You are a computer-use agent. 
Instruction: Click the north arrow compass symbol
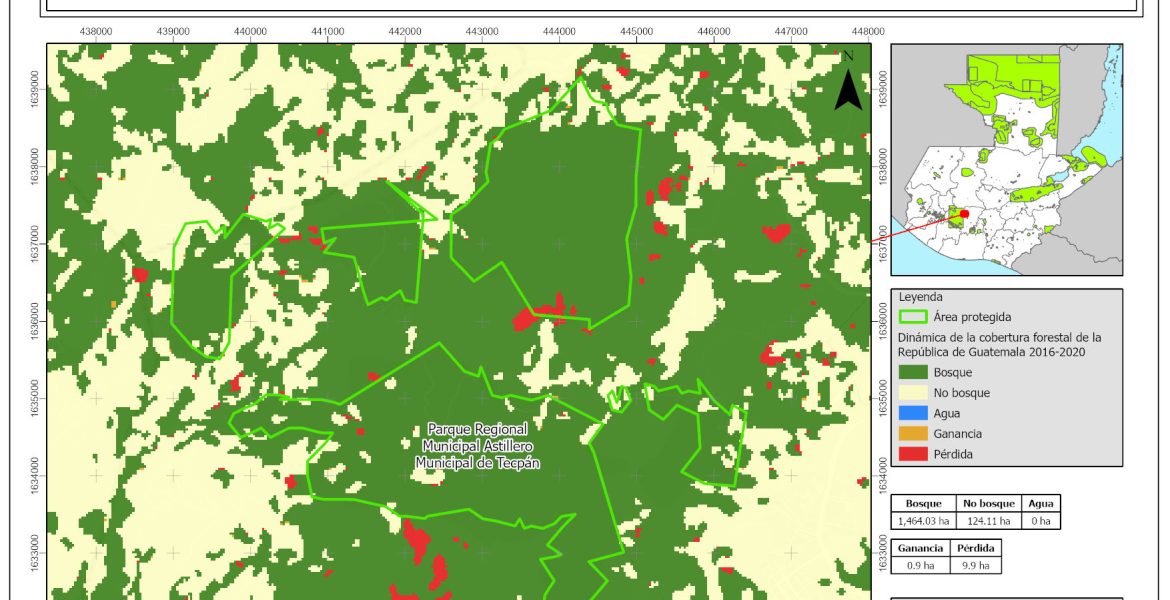click(x=848, y=83)
